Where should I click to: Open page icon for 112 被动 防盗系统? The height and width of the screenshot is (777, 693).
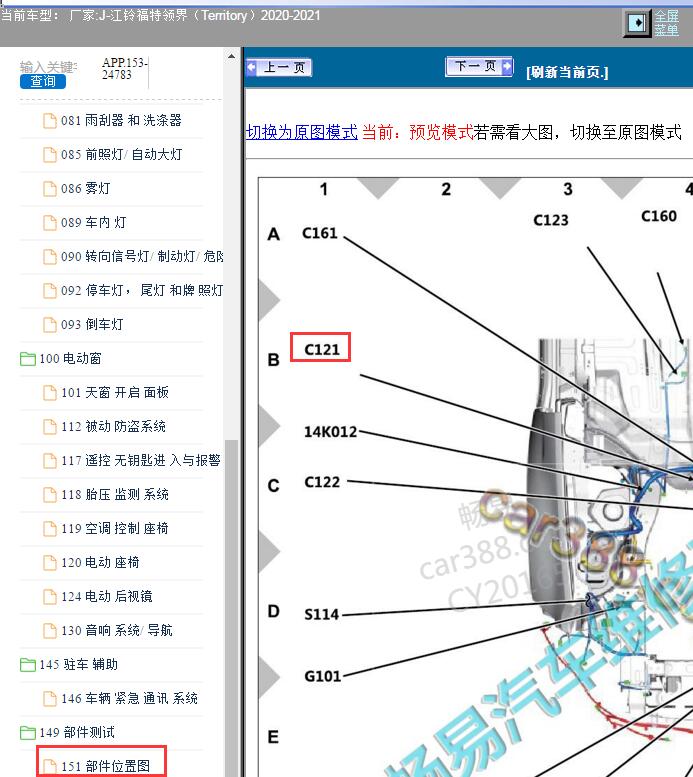click(50, 427)
